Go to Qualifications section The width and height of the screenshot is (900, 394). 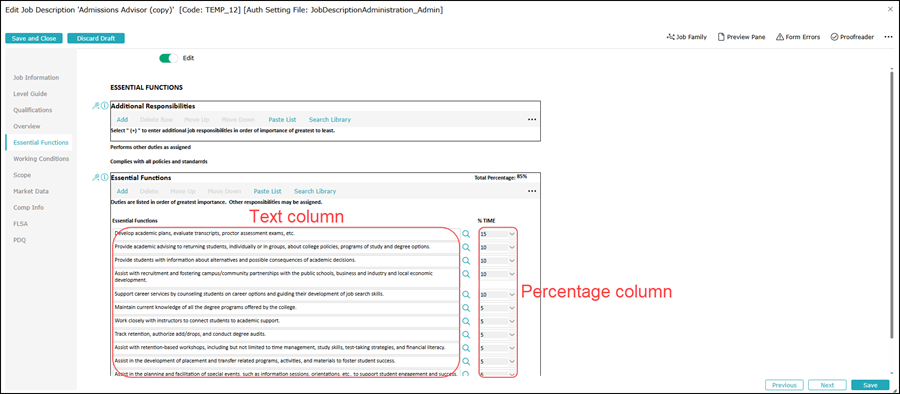pos(33,110)
